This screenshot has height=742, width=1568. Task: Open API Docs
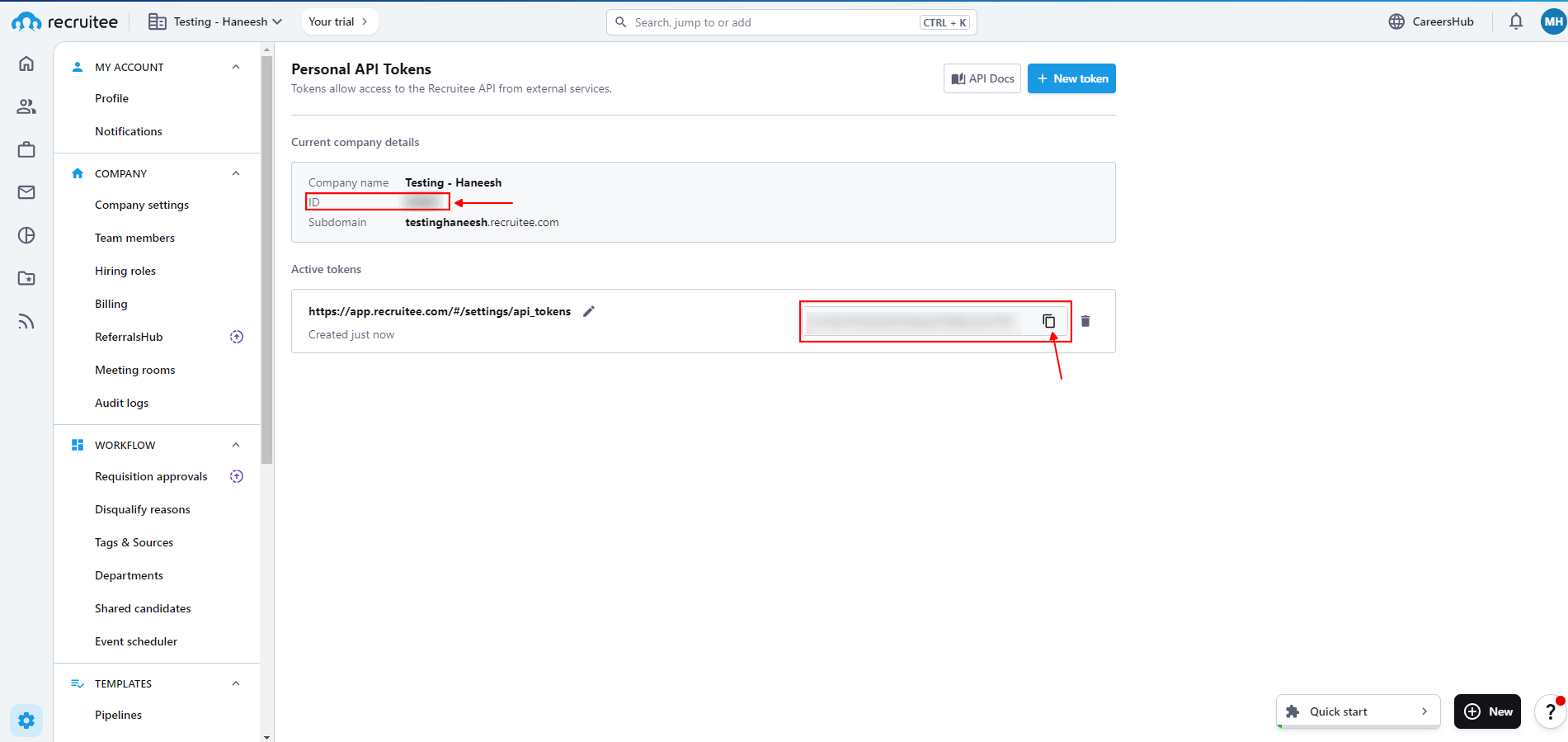tap(982, 78)
